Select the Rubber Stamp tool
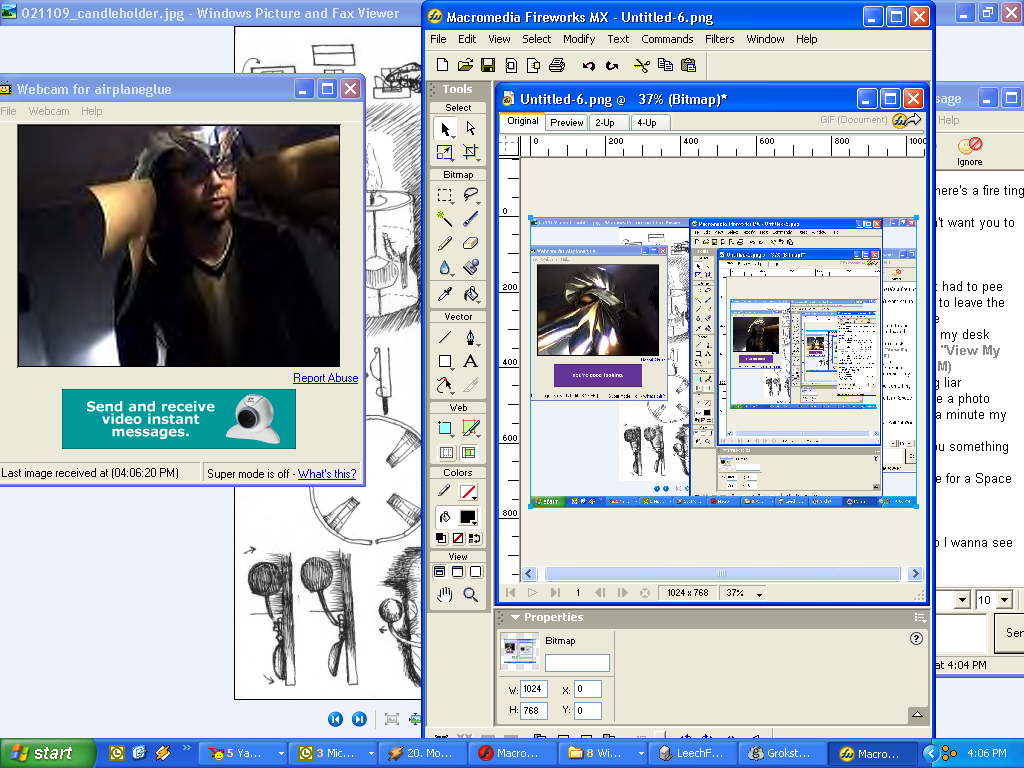This screenshot has width=1024, height=768. (470, 268)
